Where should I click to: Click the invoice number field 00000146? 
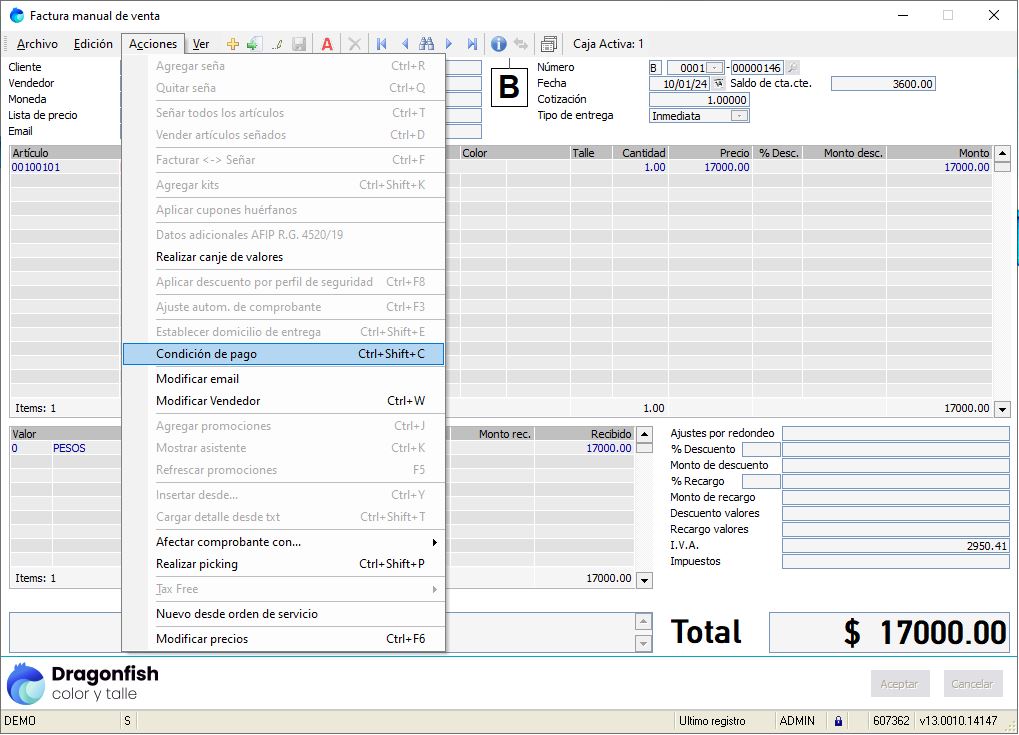pyautogui.click(x=757, y=68)
